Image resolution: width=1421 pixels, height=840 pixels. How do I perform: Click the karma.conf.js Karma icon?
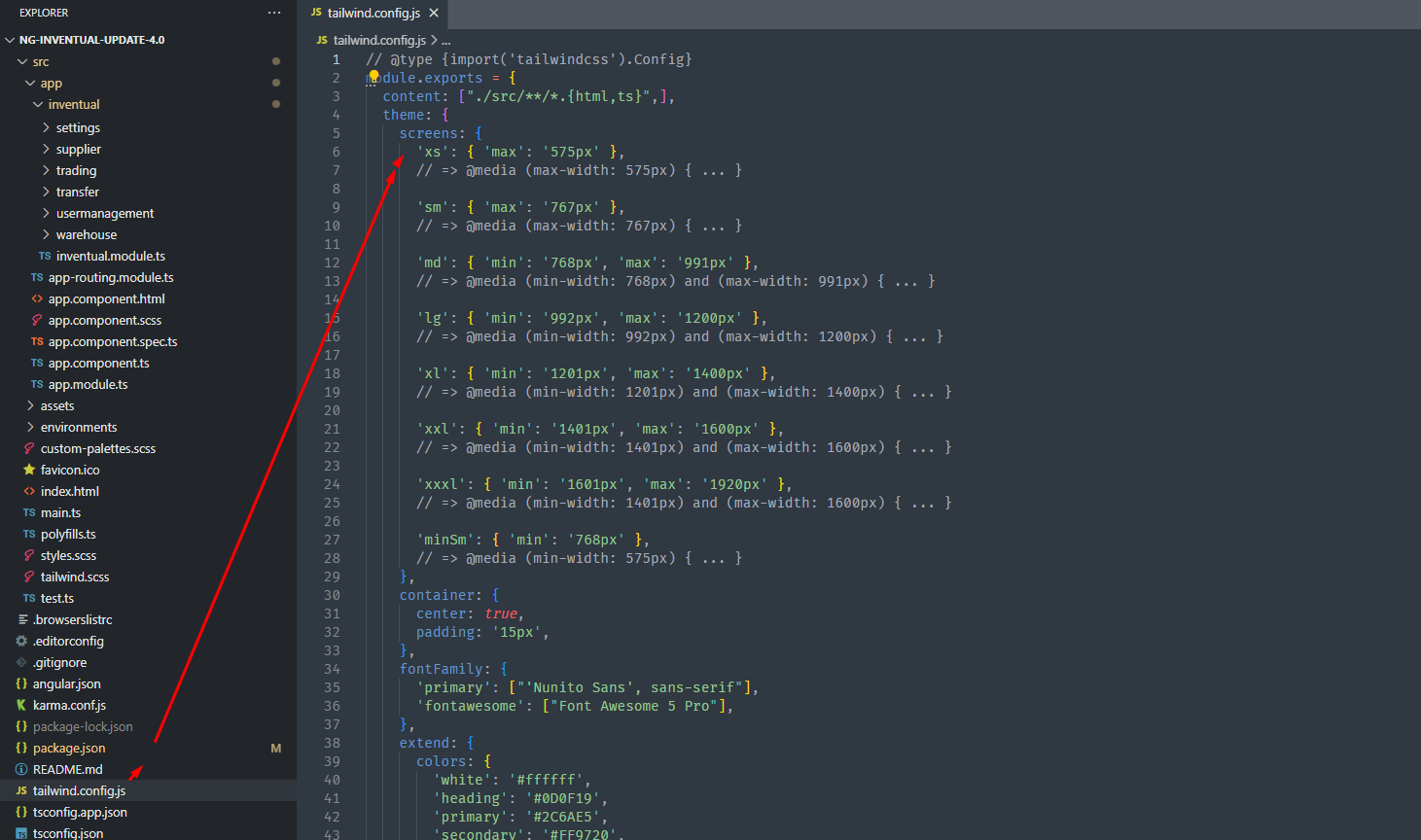pyautogui.click(x=21, y=705)
